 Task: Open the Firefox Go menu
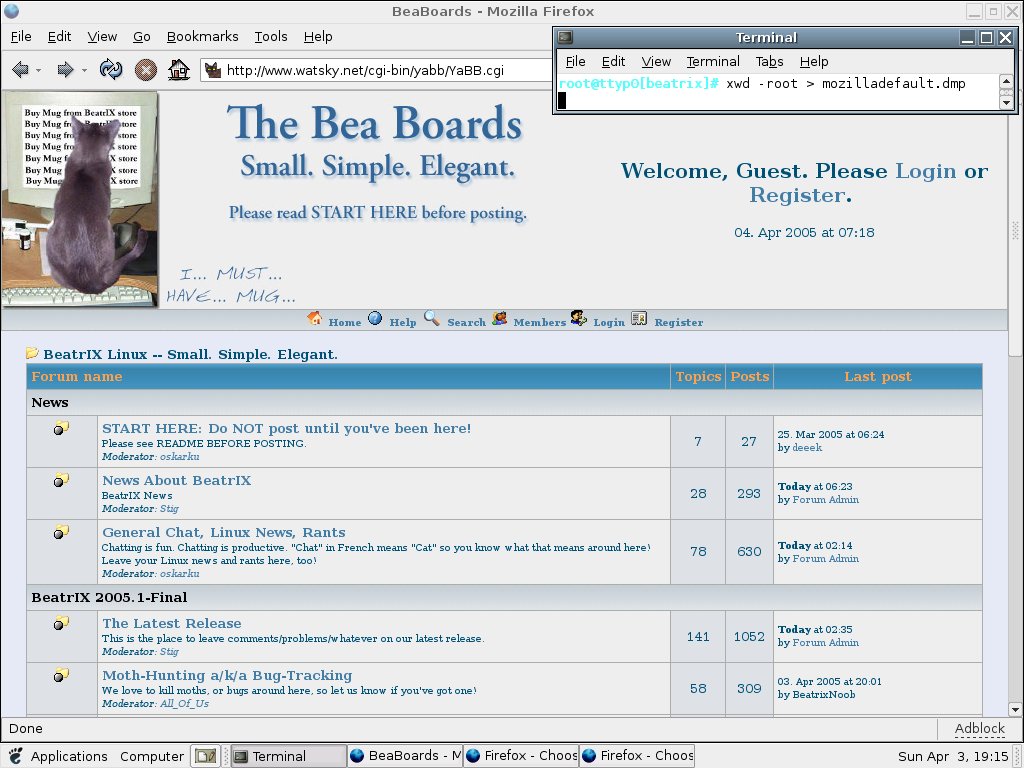tap(142, 37)
